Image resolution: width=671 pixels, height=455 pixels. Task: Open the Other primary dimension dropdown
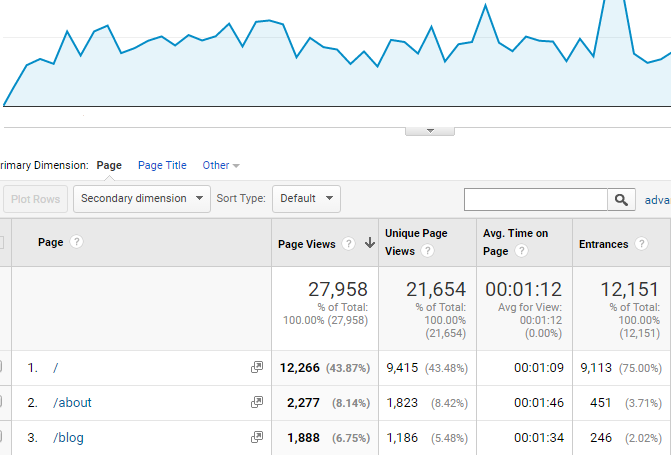221,165
